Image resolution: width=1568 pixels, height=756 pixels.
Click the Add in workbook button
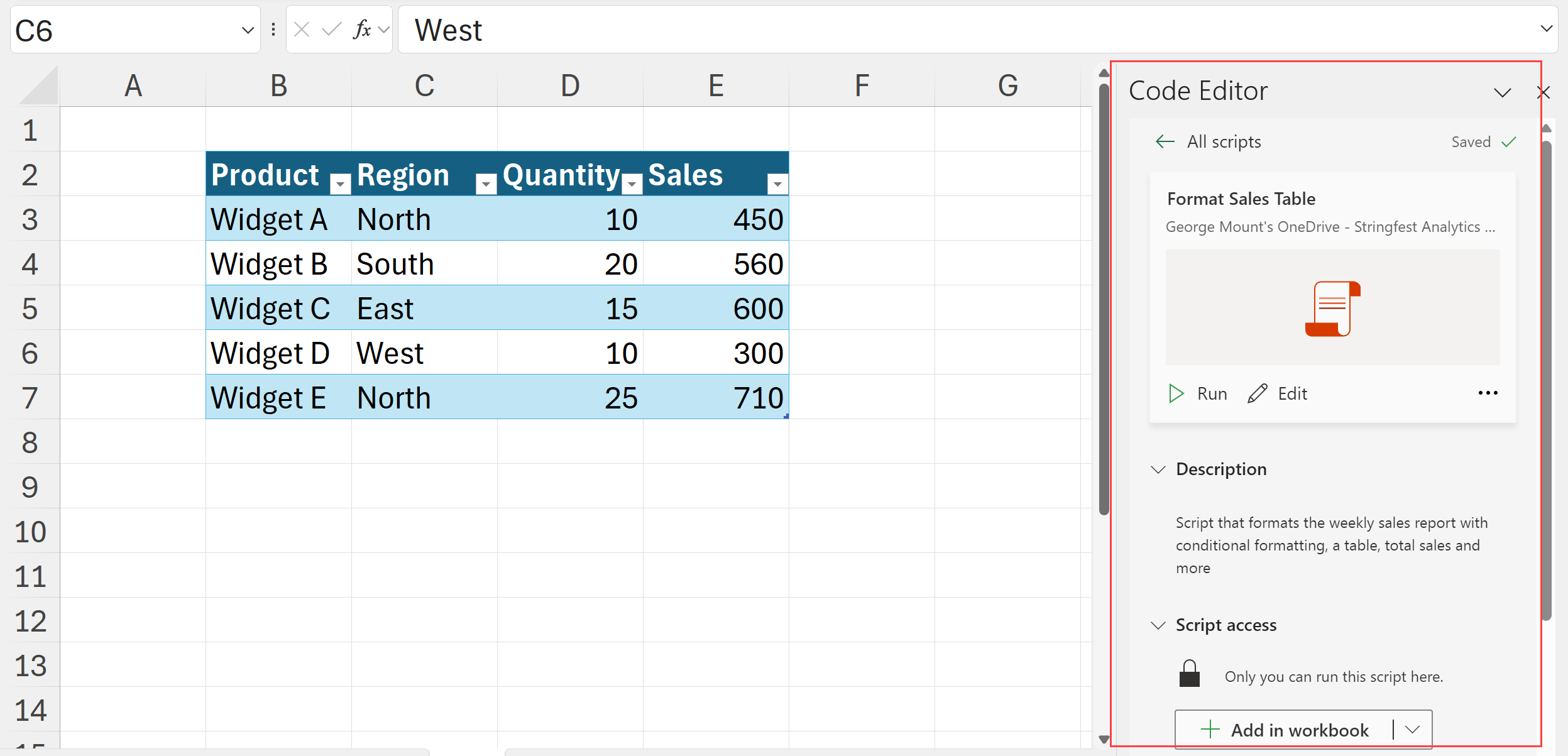pos(1285,730)
